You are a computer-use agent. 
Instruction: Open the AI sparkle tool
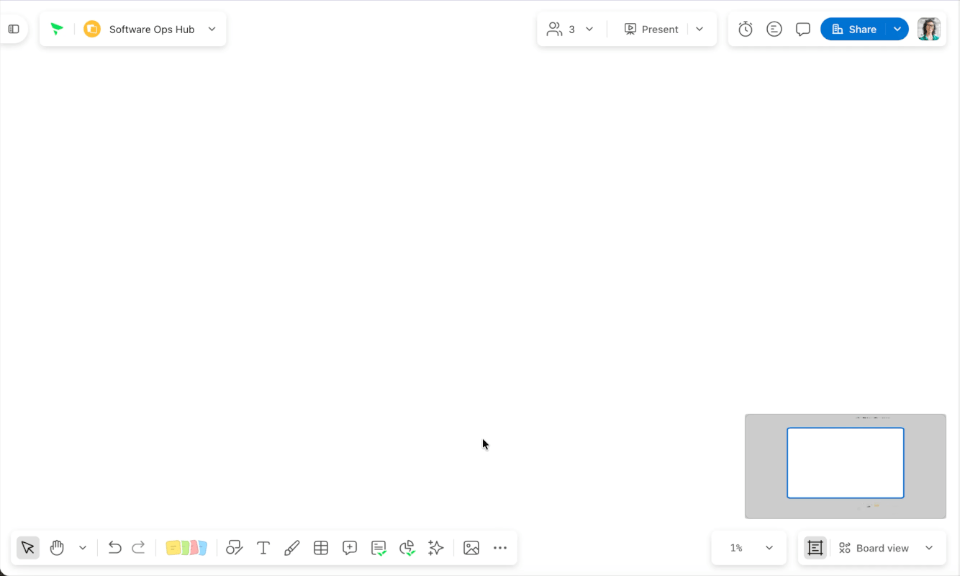tap(436, 547)
